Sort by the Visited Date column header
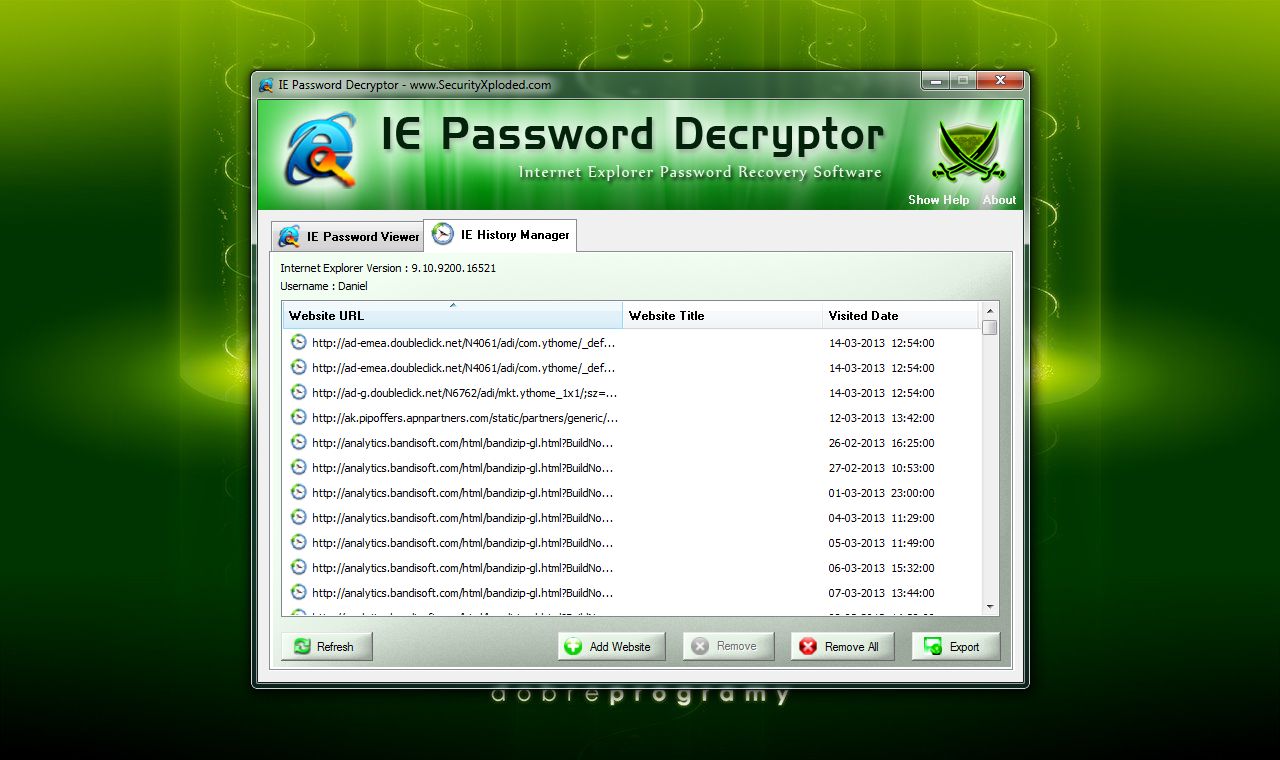Image resolution: width=1280 pixels, height=760 pixels. click(x=900, y=315)
